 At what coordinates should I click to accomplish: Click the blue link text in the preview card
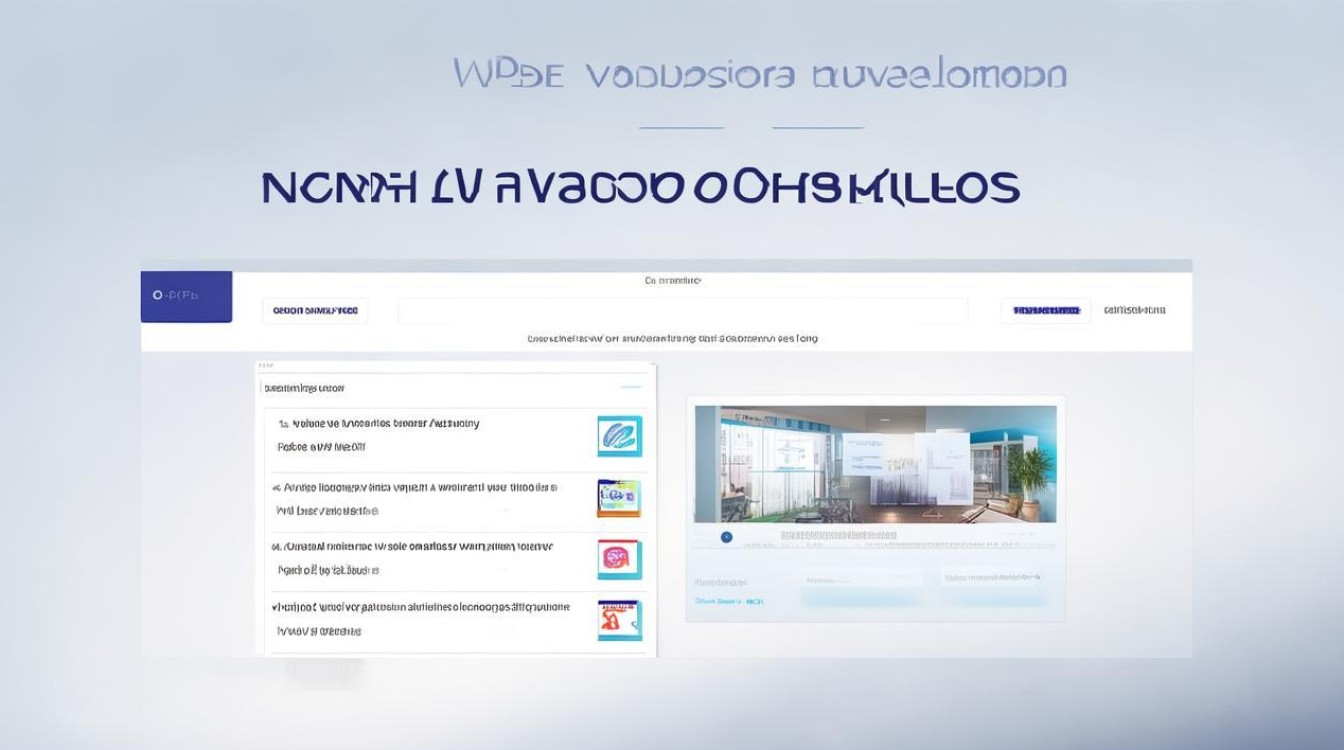click(729, 601)
